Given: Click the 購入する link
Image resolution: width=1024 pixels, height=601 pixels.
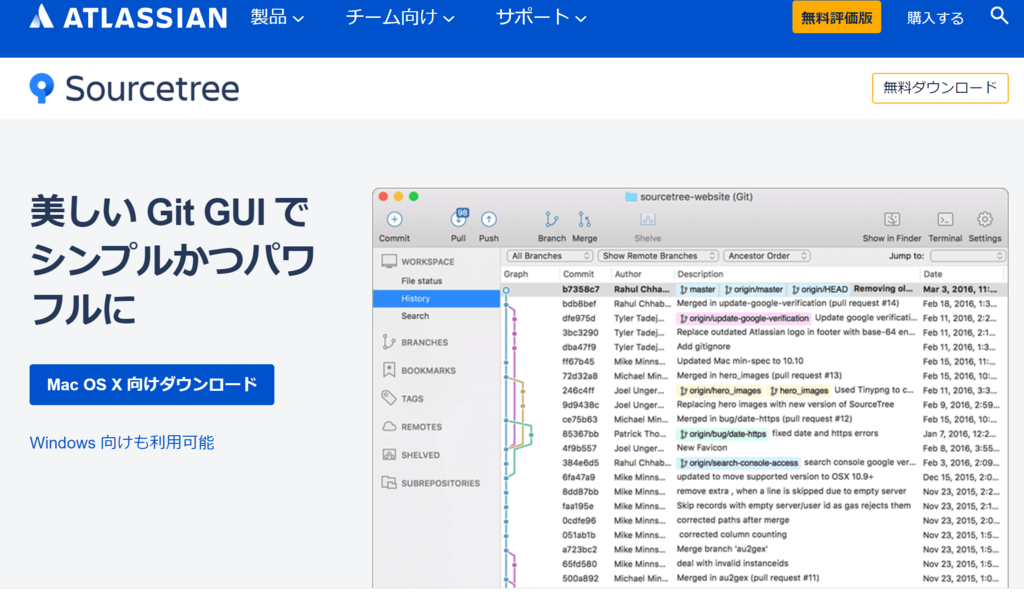Looking at the screenshot, I should click(935, 18).
